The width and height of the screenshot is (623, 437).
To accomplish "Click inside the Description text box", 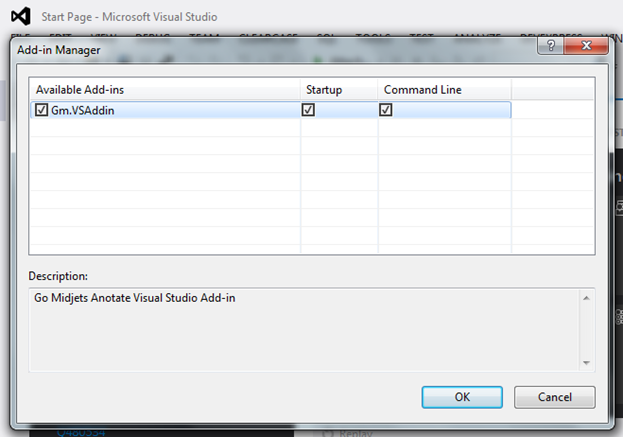I will pos(300,330).
